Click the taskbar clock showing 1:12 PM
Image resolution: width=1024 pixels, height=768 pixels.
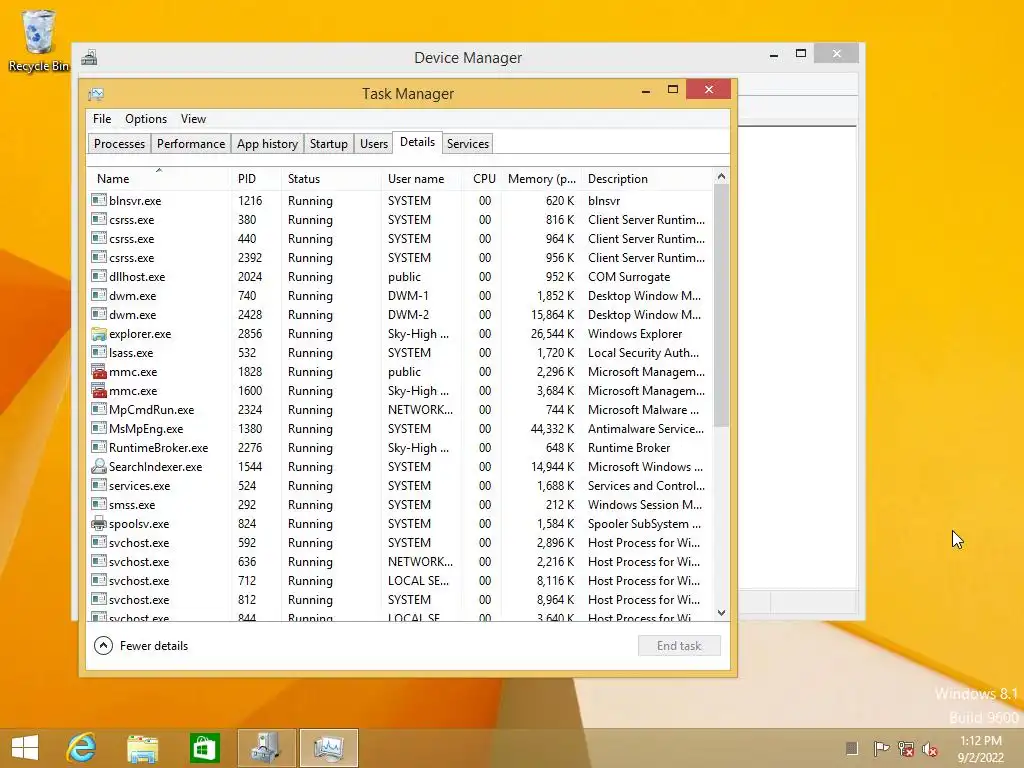980,749
